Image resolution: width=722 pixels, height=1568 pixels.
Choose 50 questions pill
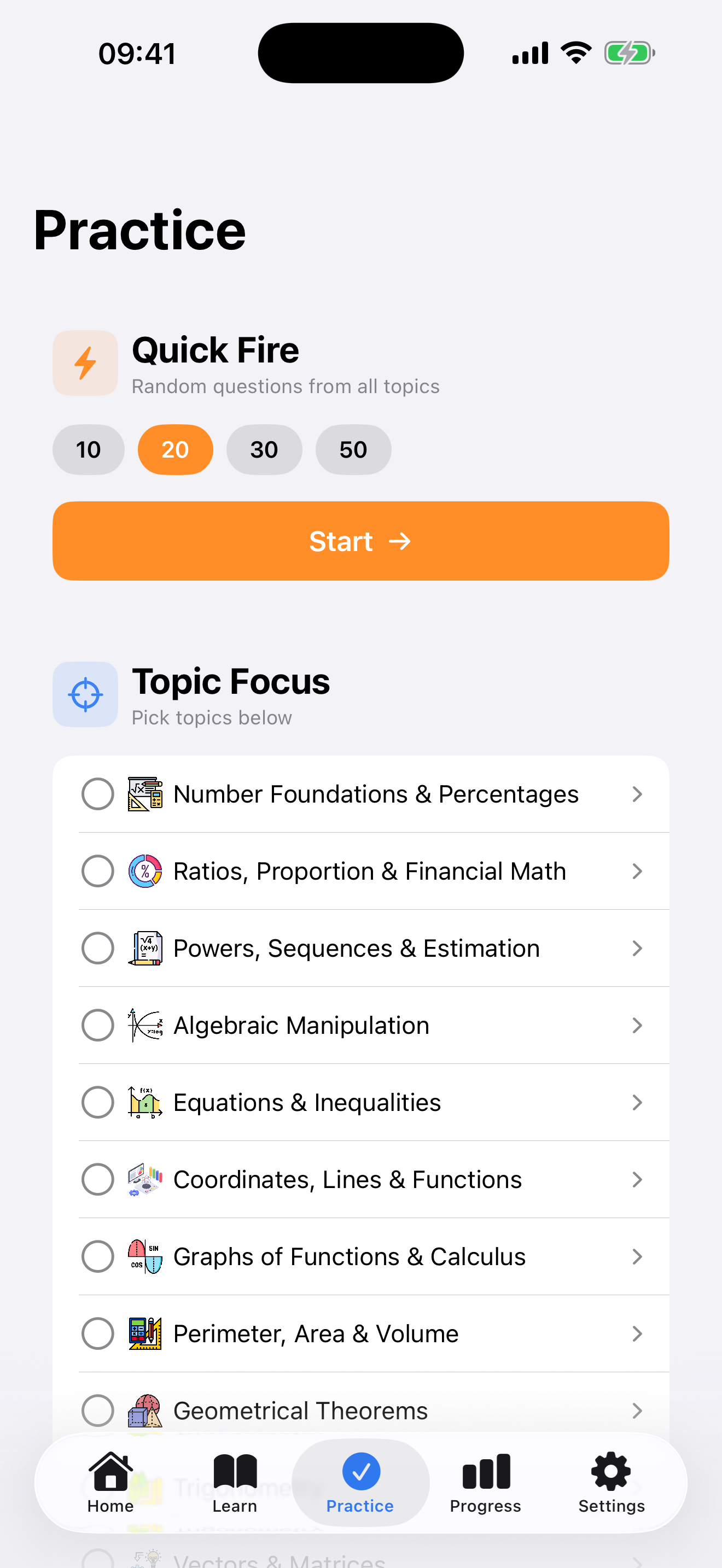(353, 450)
